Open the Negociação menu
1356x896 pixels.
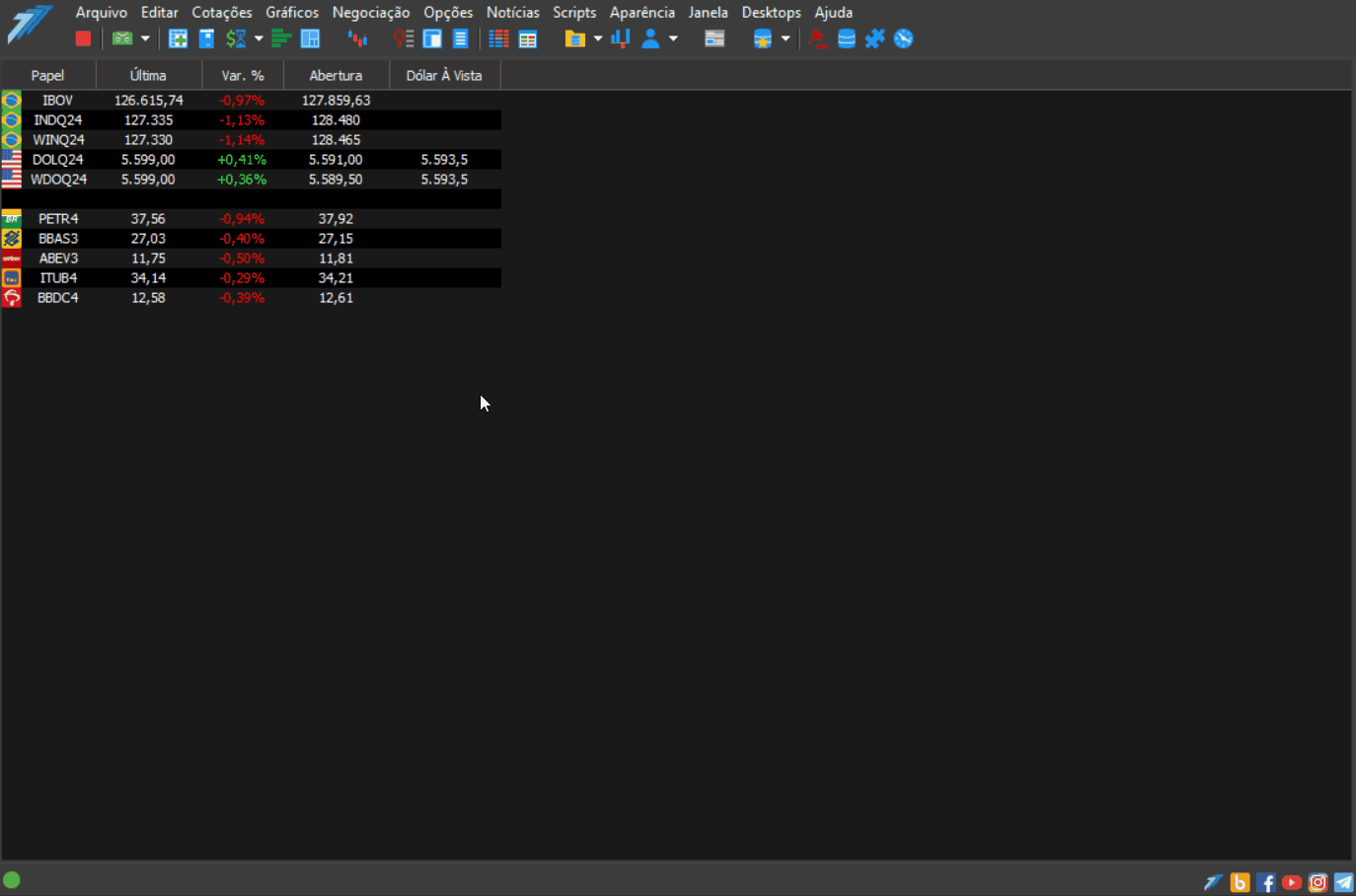click(371, 12)
